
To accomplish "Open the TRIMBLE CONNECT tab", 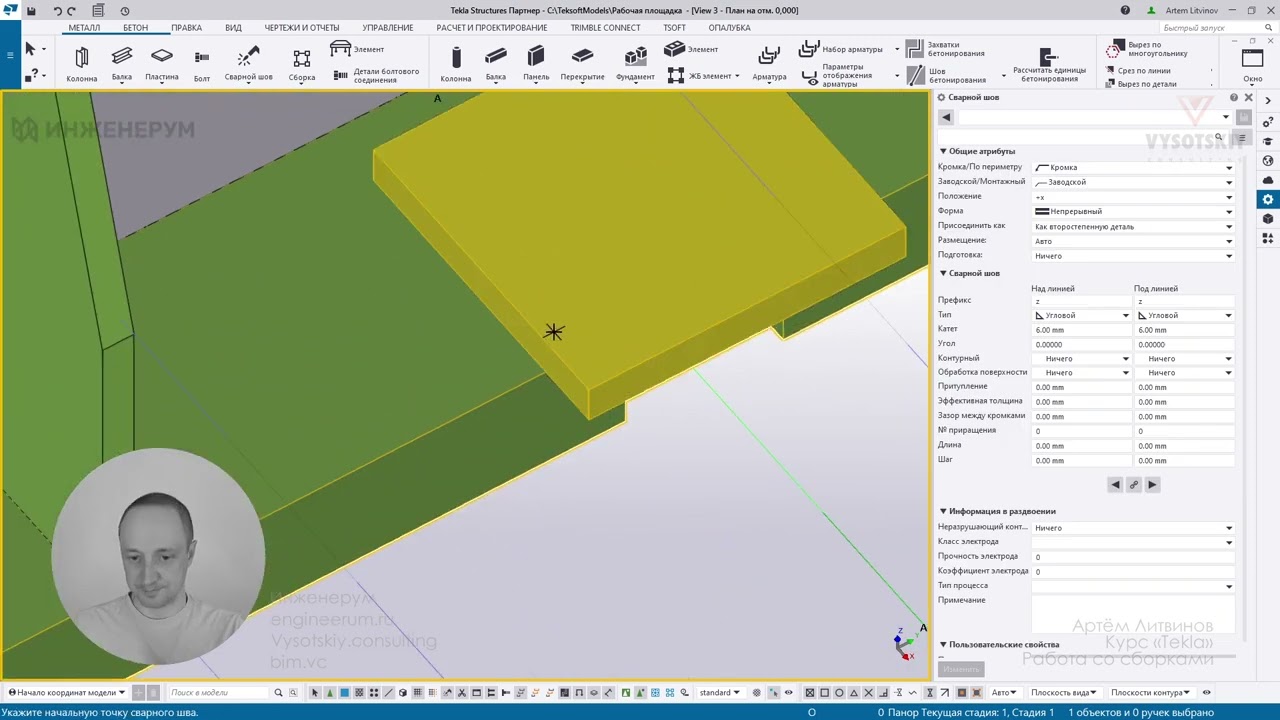I will coord(605,28).
